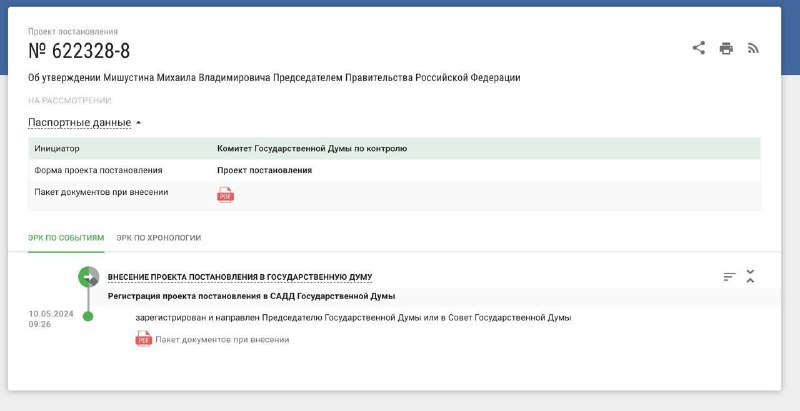The image size is (800, 411).
Task: Click Форма проекта постановления label
Action: [x=98, y=170]
